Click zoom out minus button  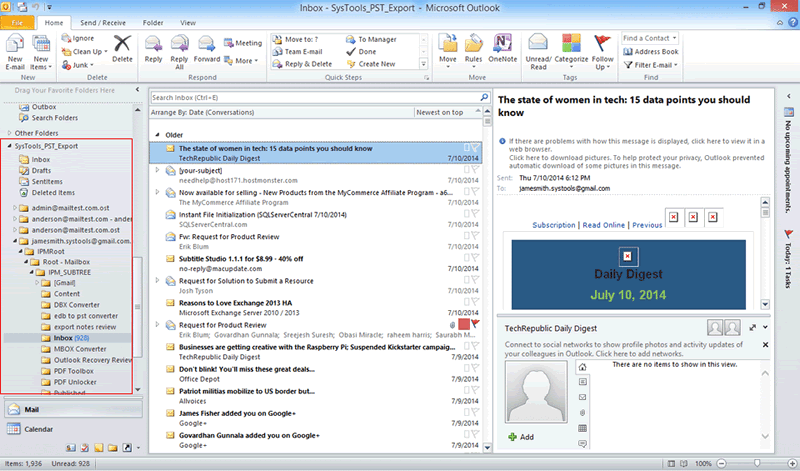pyautogui.click(x=721, y=463)
